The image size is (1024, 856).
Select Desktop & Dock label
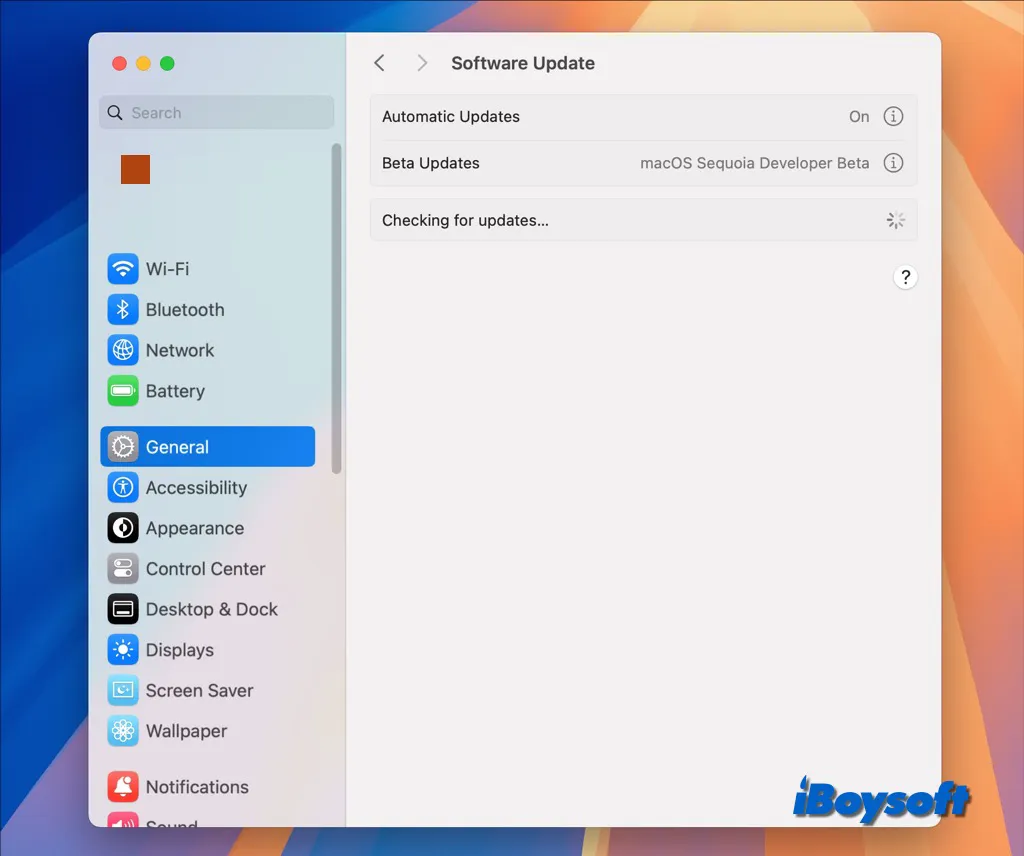pos(212,609)
